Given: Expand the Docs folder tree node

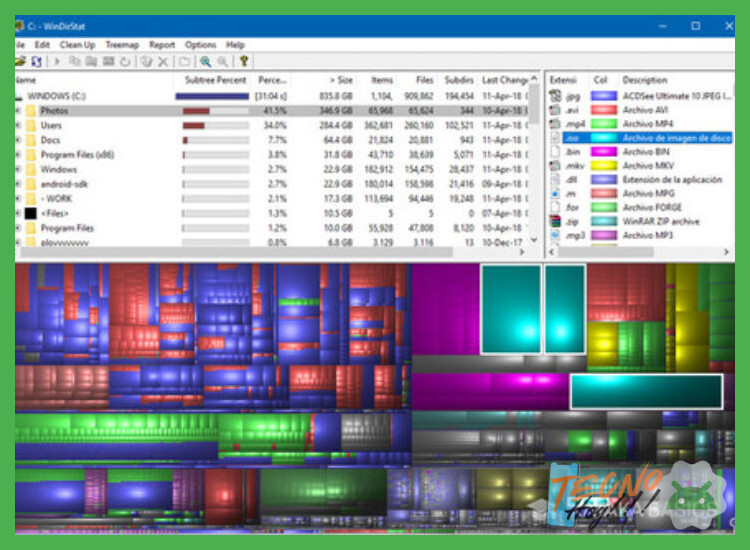Looking at the screenshot, I should (x=18, y=140).
